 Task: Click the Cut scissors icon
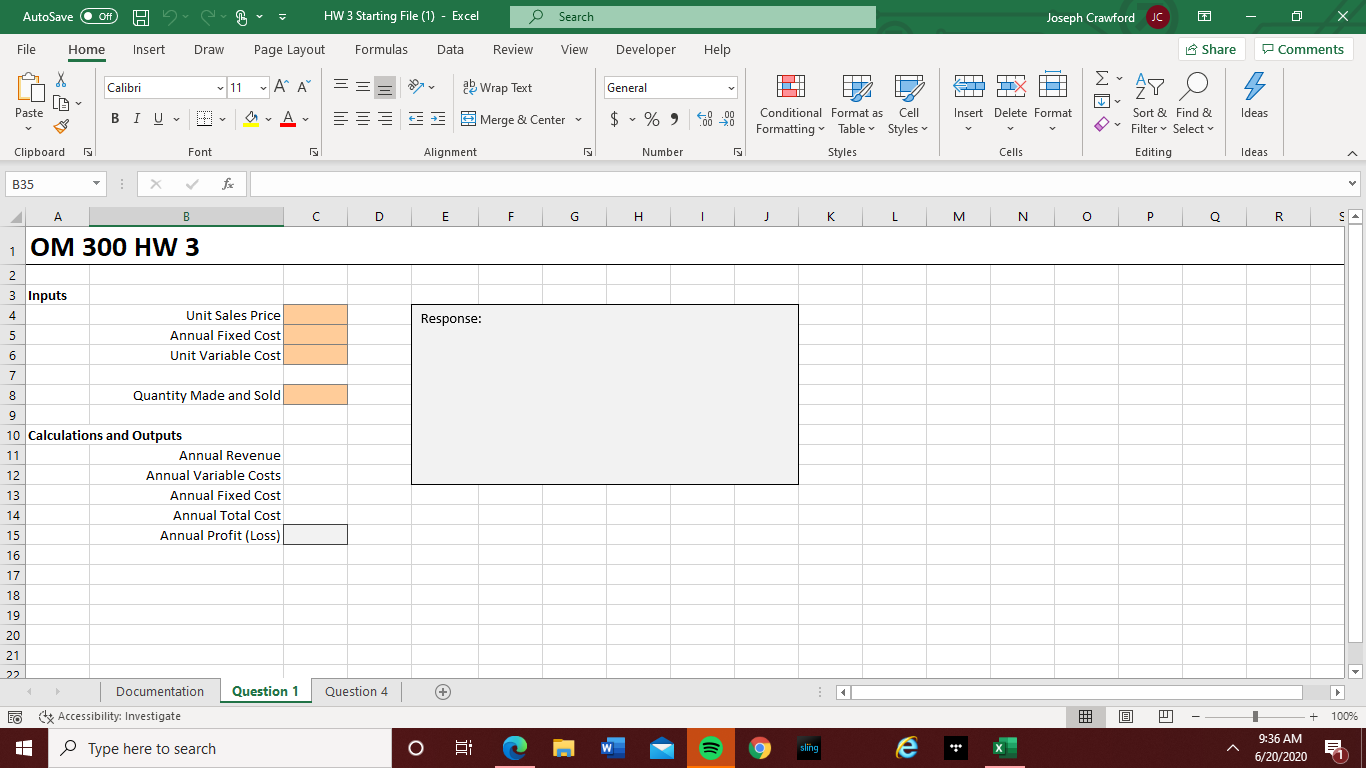coord(60,80)
